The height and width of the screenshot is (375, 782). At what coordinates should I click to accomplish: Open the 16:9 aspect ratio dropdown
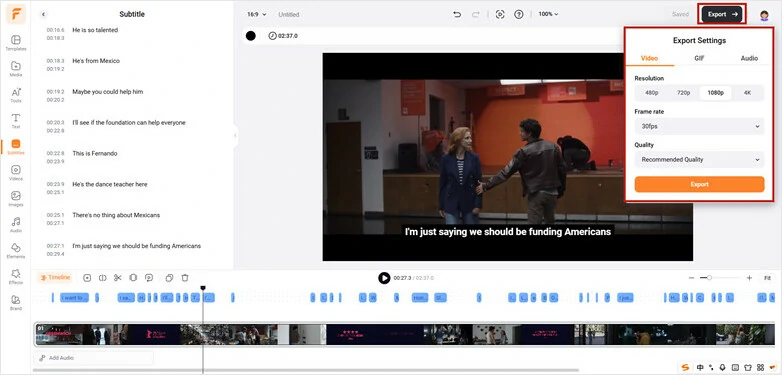coord(257,14)
